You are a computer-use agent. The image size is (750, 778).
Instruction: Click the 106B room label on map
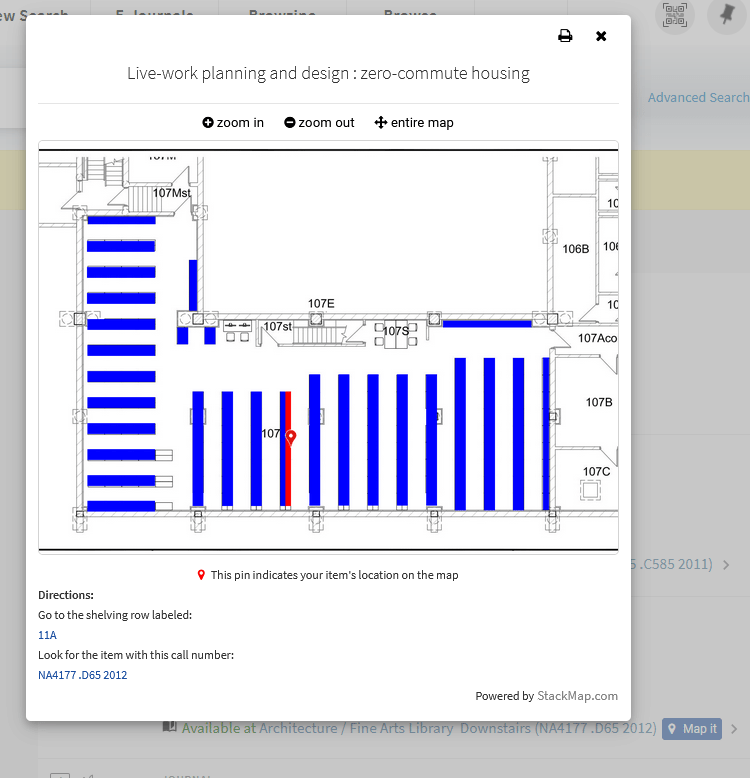[575, 249]
